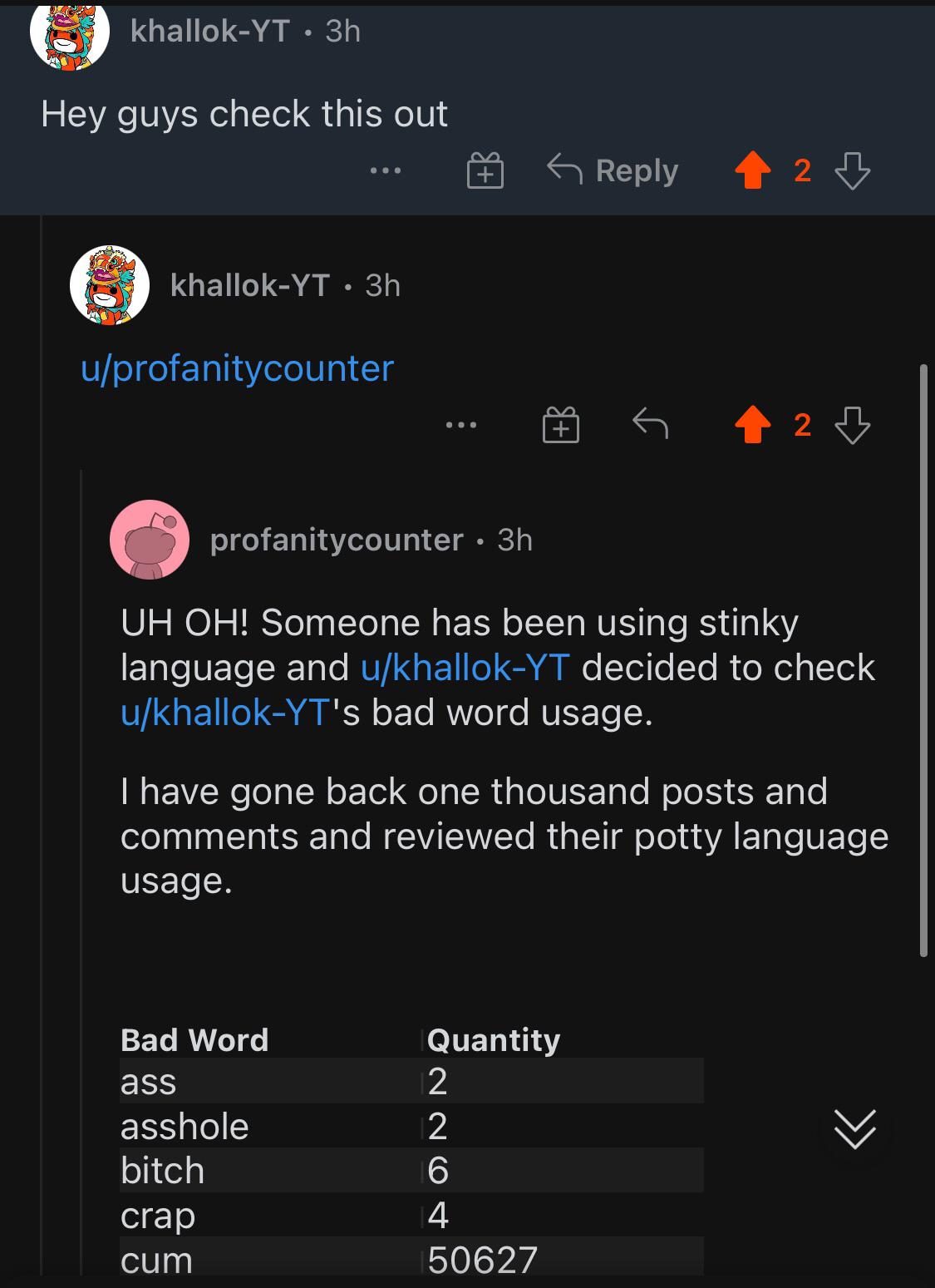This screenshot has height=1288, width=935.
Task: Reply to the top khallok-YT comment
Action: pyautogui.click(x=613, y=170)
